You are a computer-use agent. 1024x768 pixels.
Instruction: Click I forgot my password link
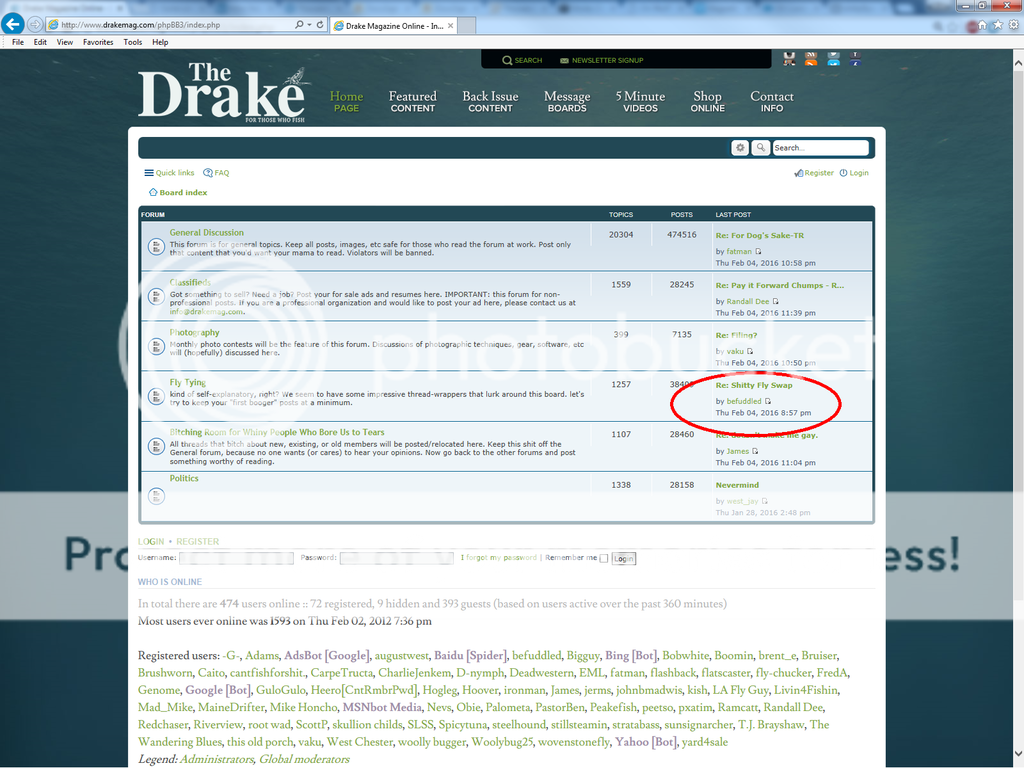[x=498, y=558]
